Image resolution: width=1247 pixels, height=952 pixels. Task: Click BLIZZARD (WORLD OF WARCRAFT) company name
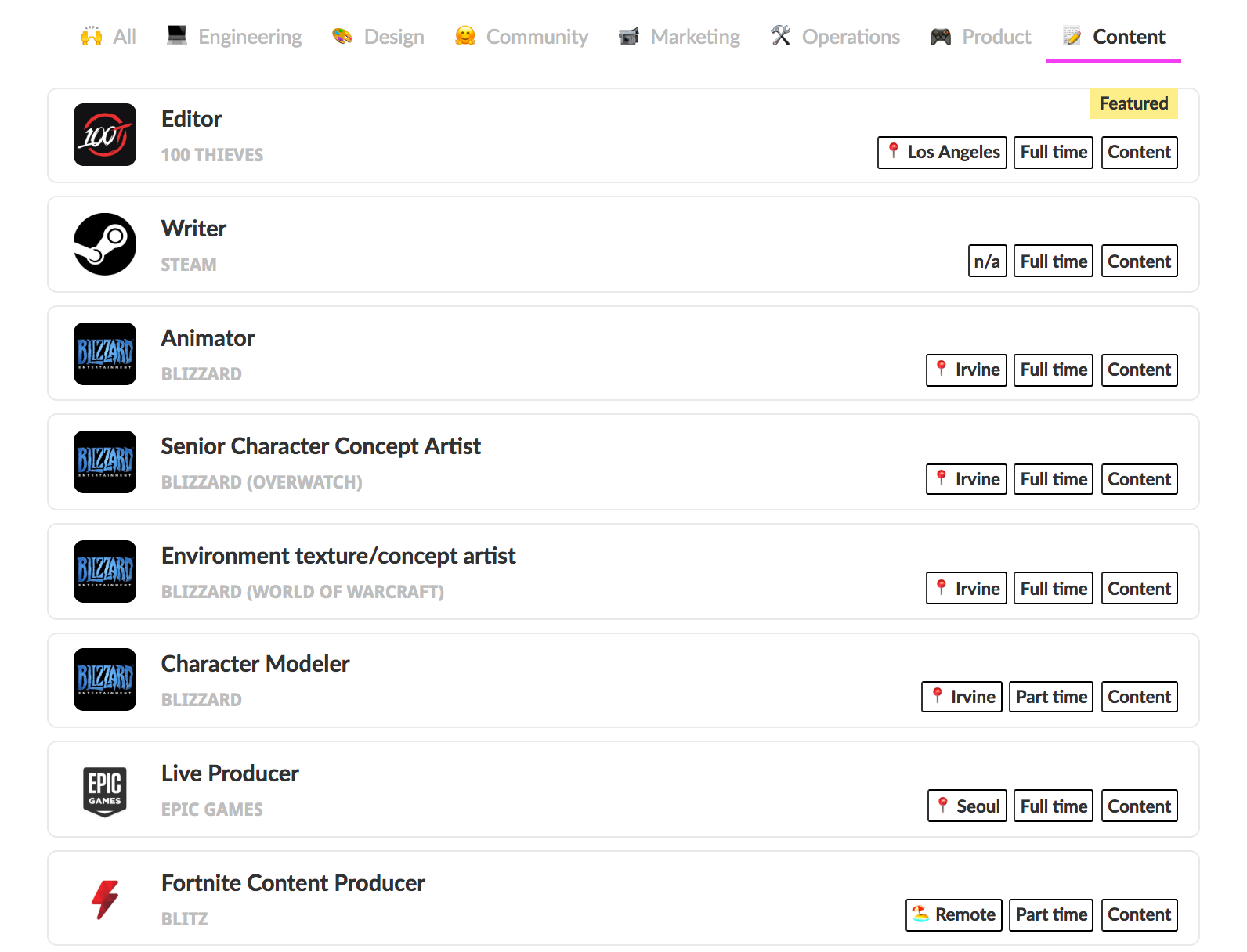302,592
